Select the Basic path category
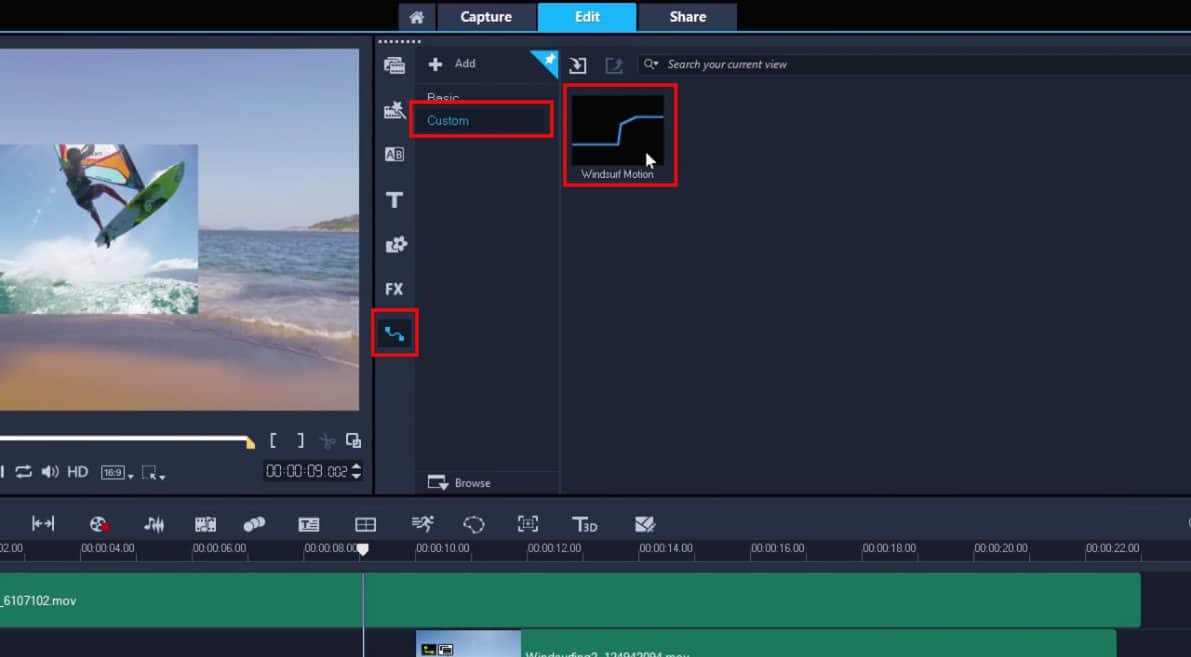Screen dimensions: 1191x657 443,98
